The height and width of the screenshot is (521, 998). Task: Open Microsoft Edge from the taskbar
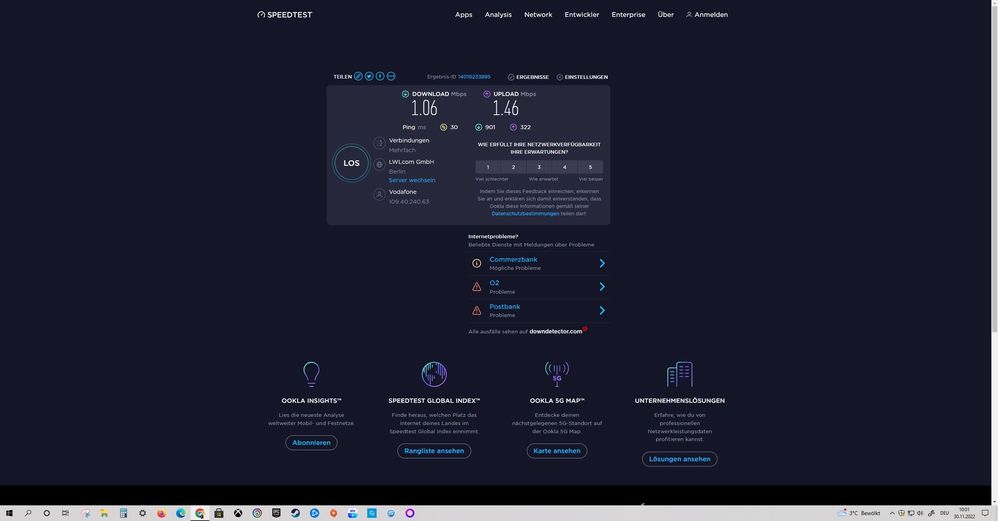point(181,513)
